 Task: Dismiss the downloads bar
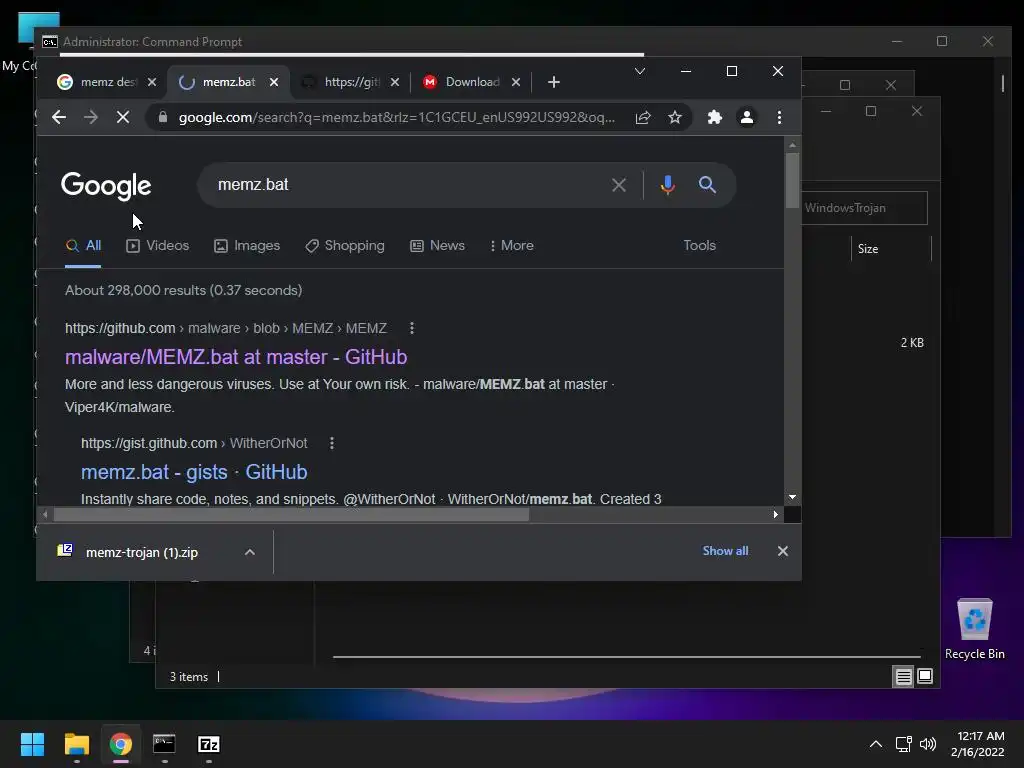click(x=782, y=551)
